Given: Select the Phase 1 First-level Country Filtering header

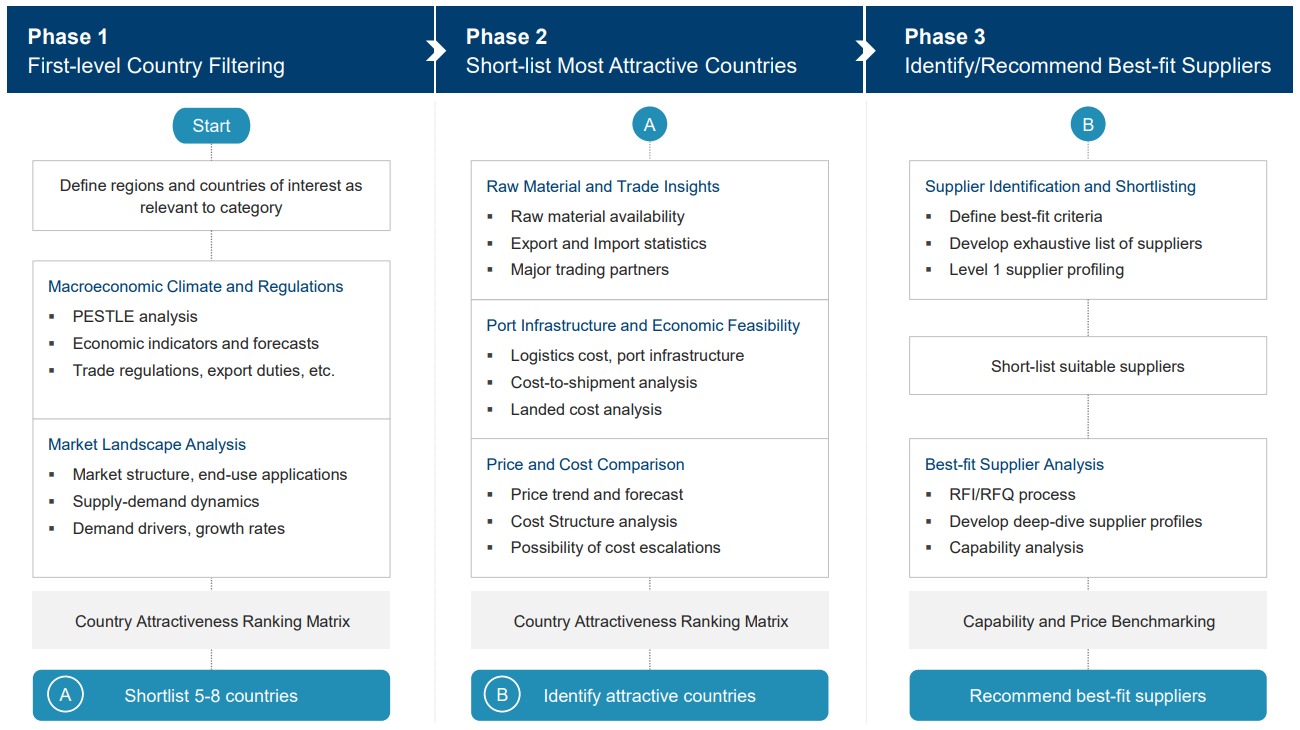Looking at the screenshot, I should [x=156, y=52].
